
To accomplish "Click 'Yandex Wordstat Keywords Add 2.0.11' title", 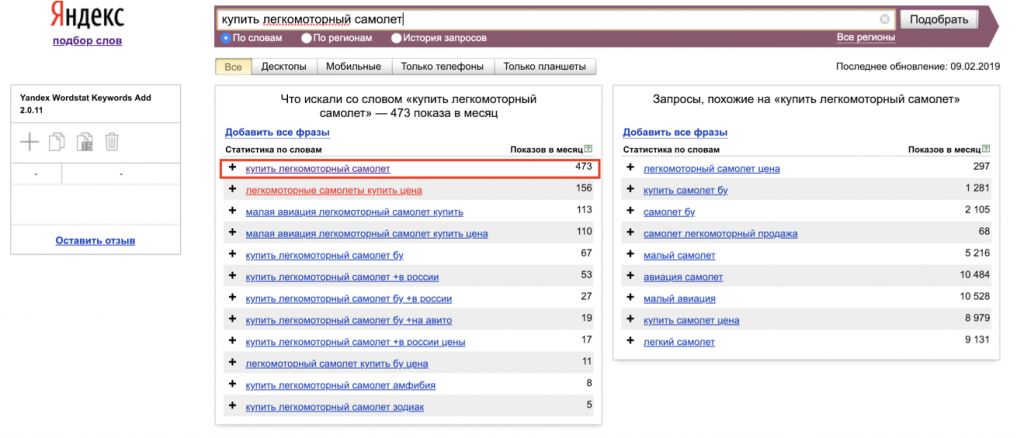I will pyautogui.click(x=86, y=104).
